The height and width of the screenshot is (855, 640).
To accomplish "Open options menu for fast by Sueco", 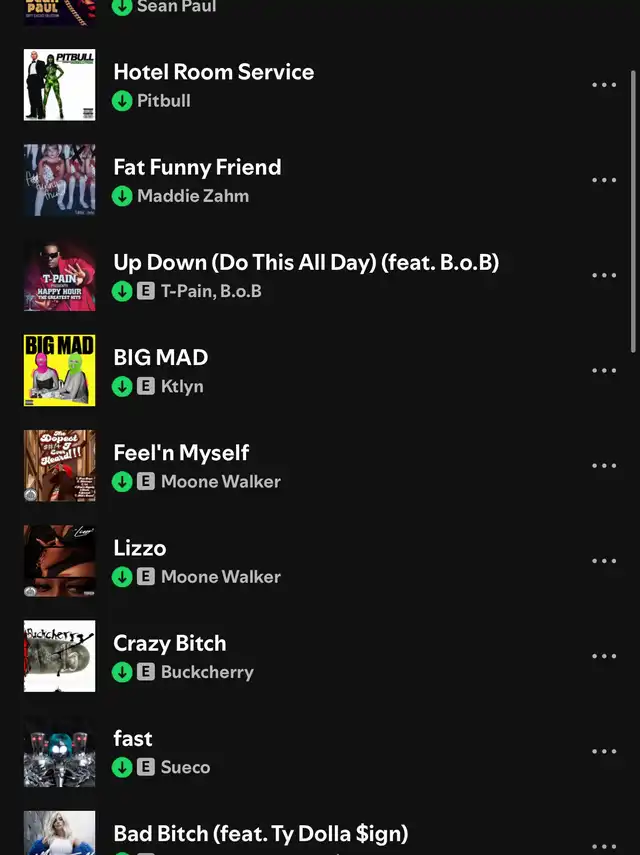I will pos(604,751).
